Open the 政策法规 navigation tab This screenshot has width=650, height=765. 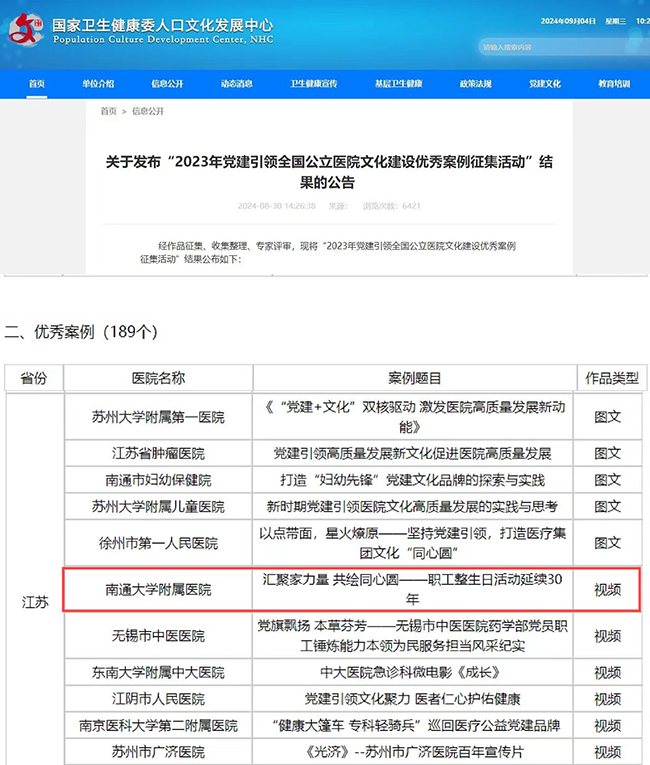pyautogui.click(x=476, y=83)
